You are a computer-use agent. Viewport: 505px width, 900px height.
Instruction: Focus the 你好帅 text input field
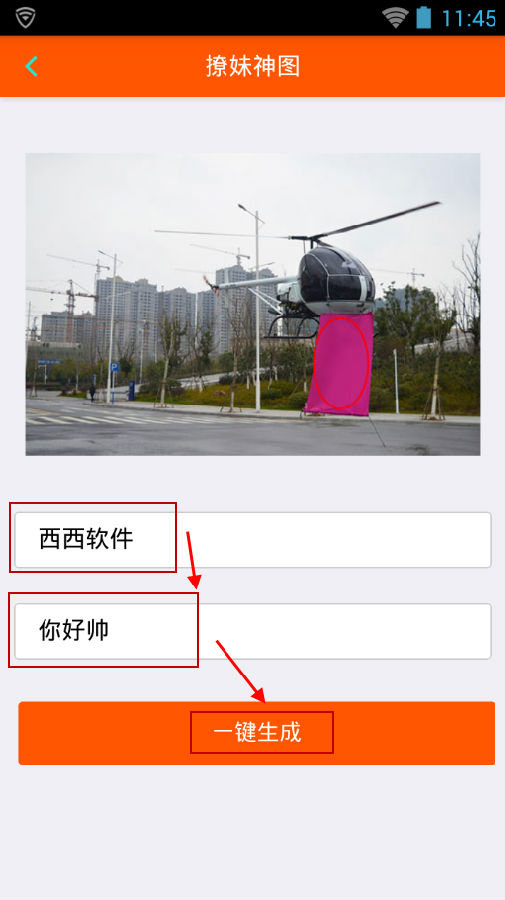pyautogui.click(x=252, y=631)
